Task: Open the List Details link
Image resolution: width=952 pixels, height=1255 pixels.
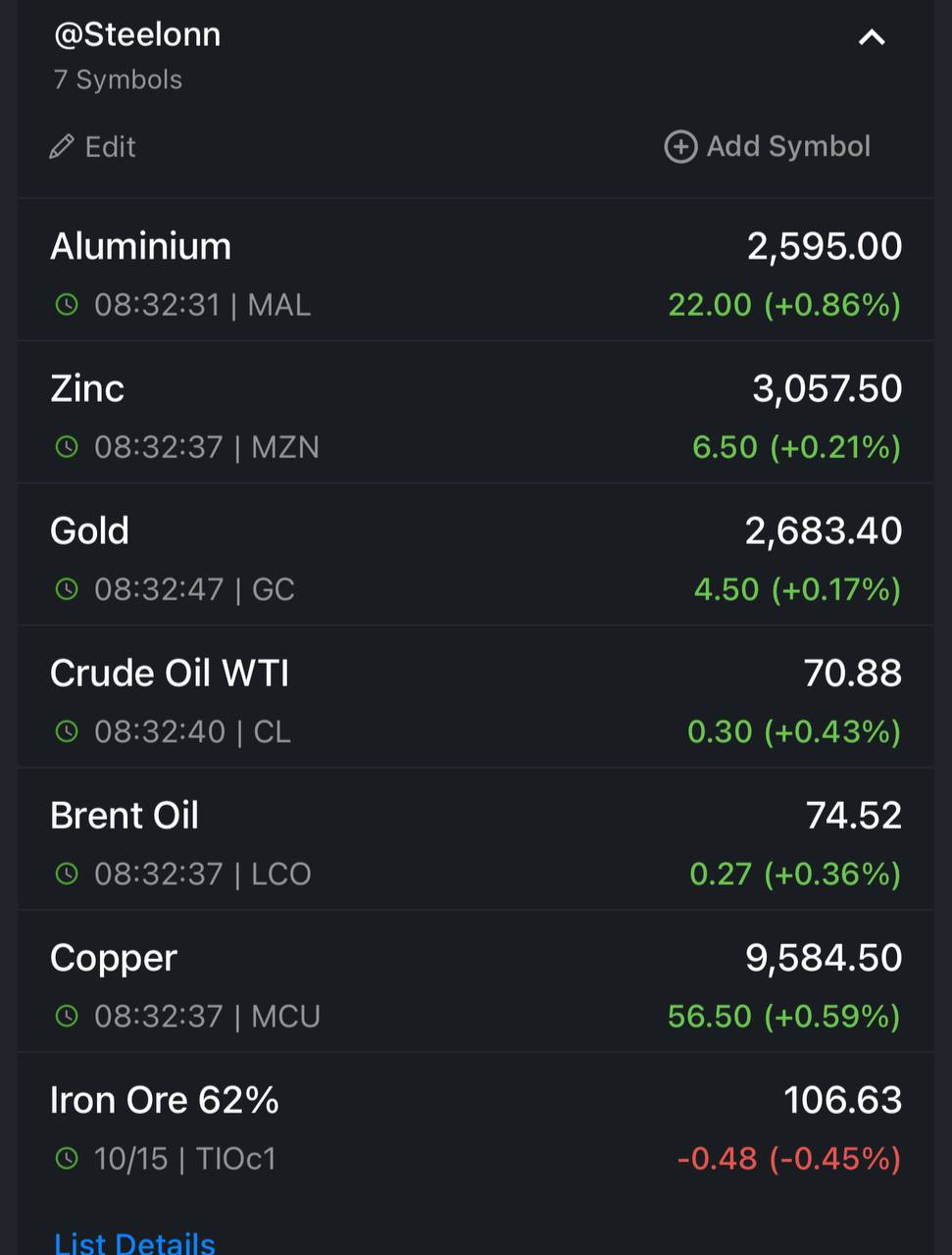Action: coord(134,1242)
